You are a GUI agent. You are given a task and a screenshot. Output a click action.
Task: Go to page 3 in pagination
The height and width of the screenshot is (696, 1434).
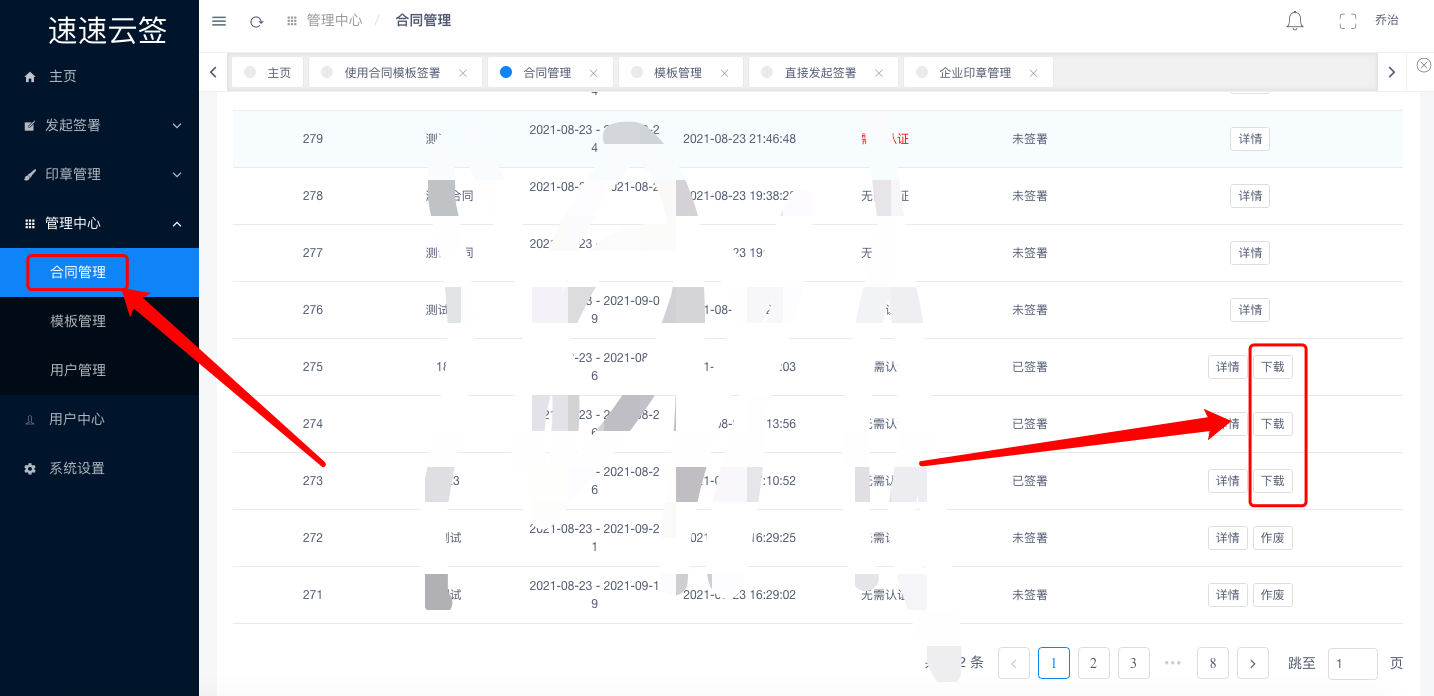1133,663
